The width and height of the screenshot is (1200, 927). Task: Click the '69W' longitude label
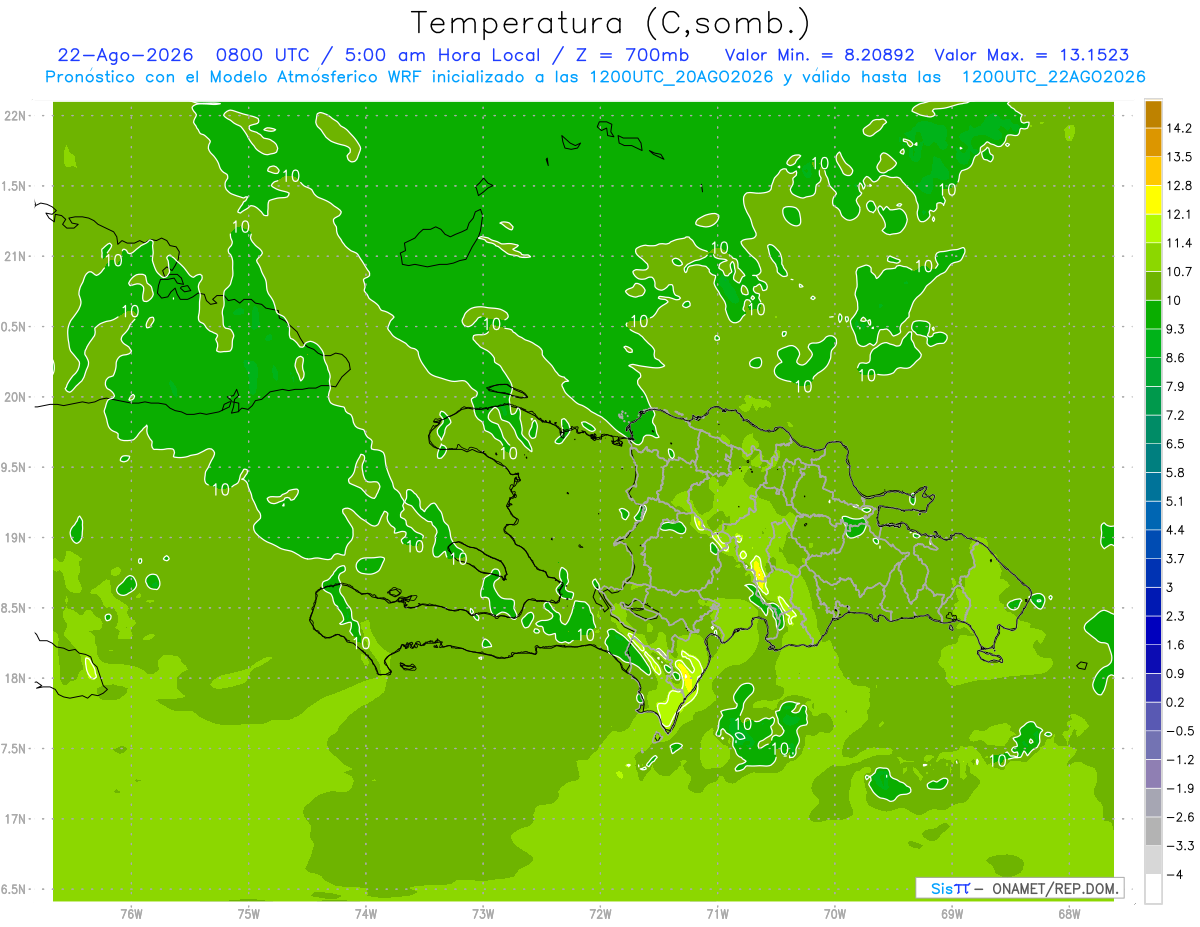pos(952,913)
